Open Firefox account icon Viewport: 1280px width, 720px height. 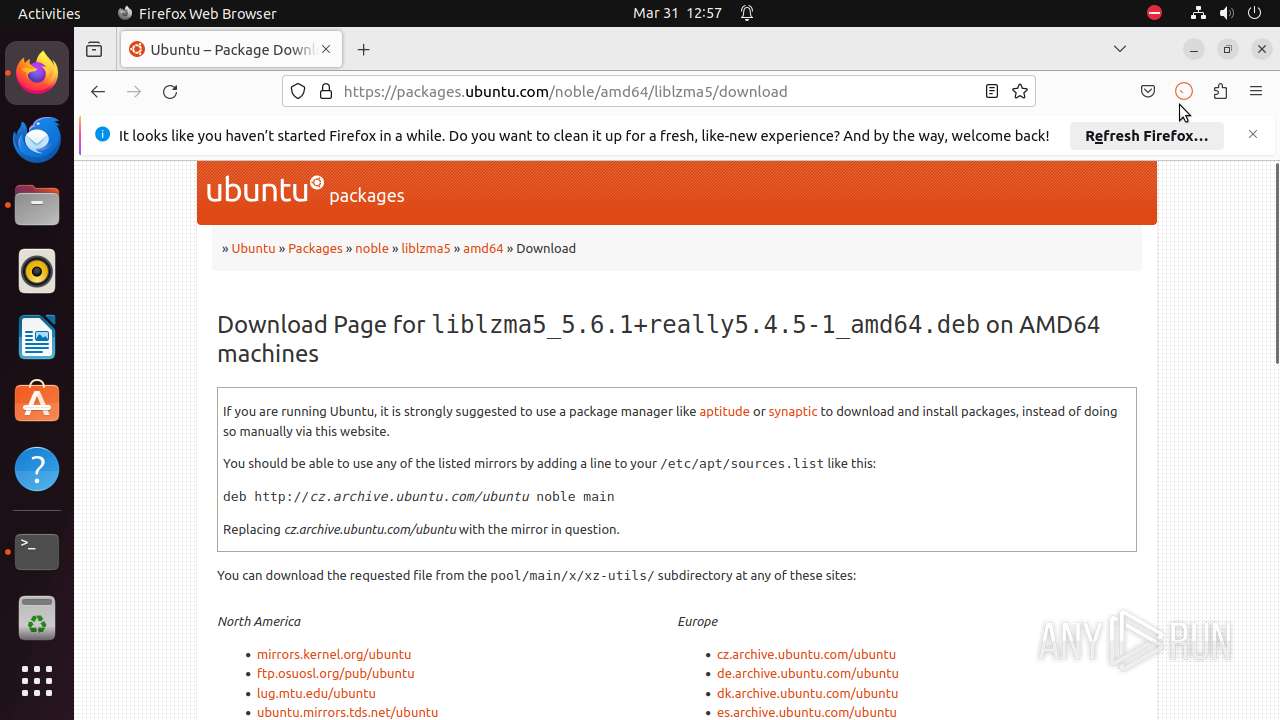1184,91
